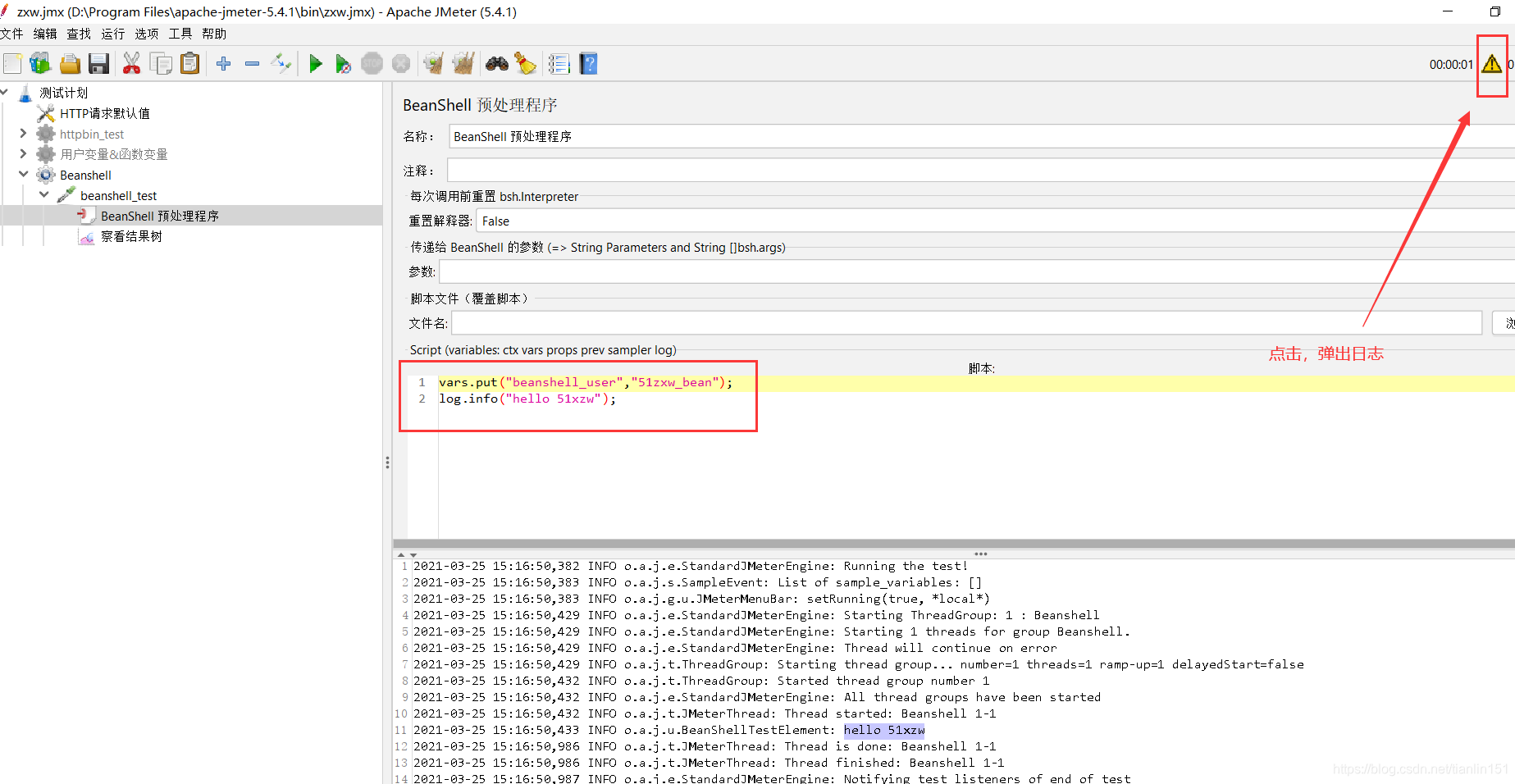Open help with question mark icon
This screenshot has width=1515, height=784.
click(588, 63)
